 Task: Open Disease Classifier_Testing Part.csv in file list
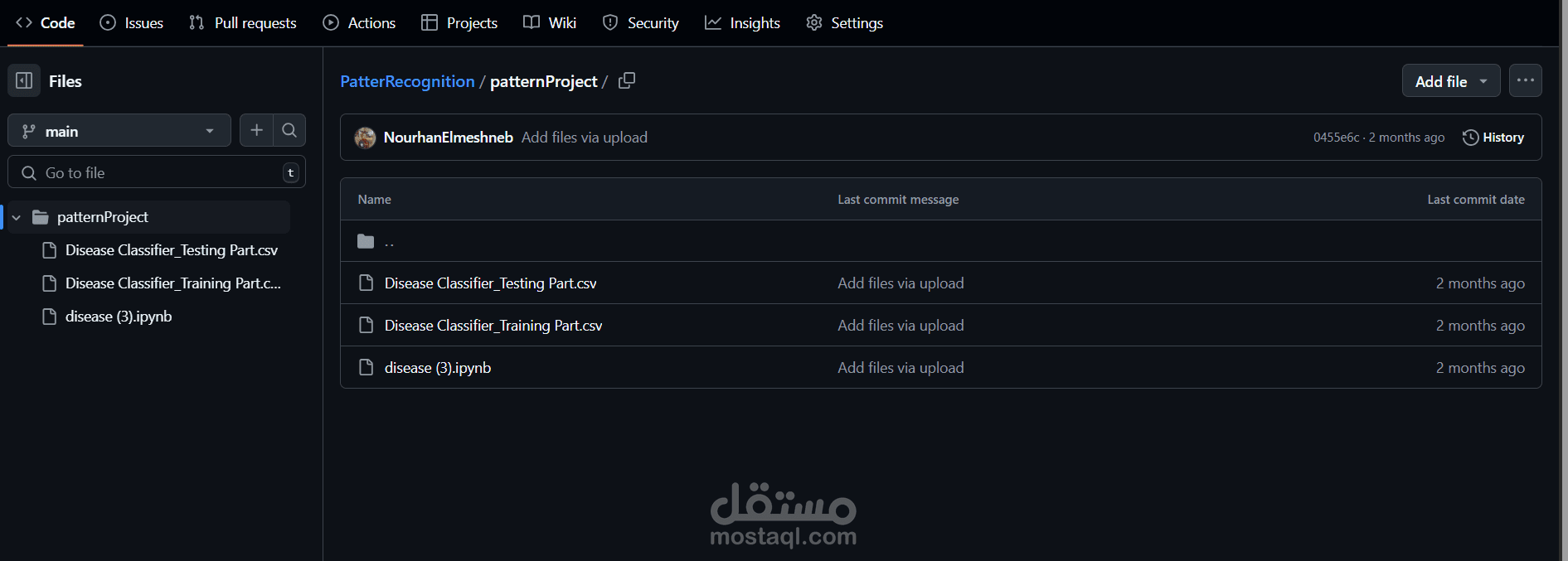pyautogui.click(x=491, y=283)
